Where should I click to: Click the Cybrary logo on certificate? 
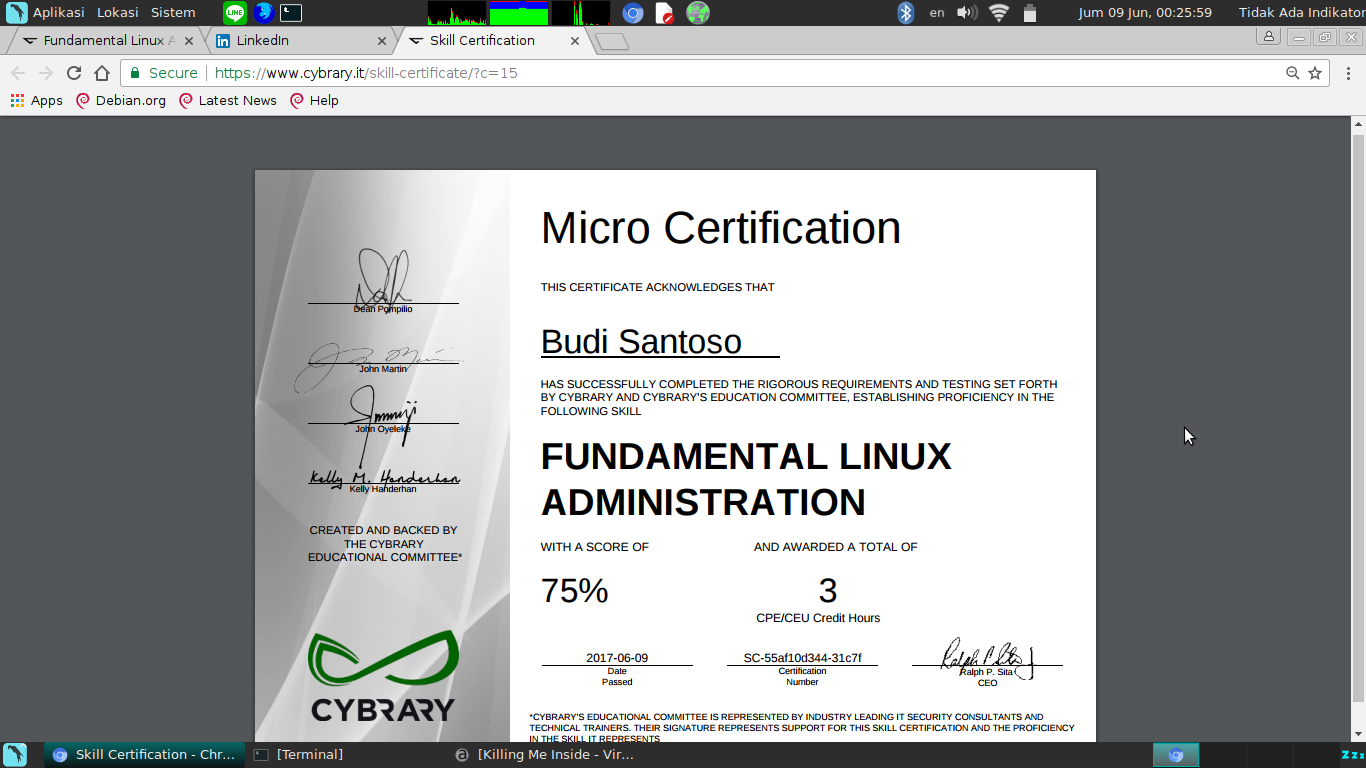[383, 676]
